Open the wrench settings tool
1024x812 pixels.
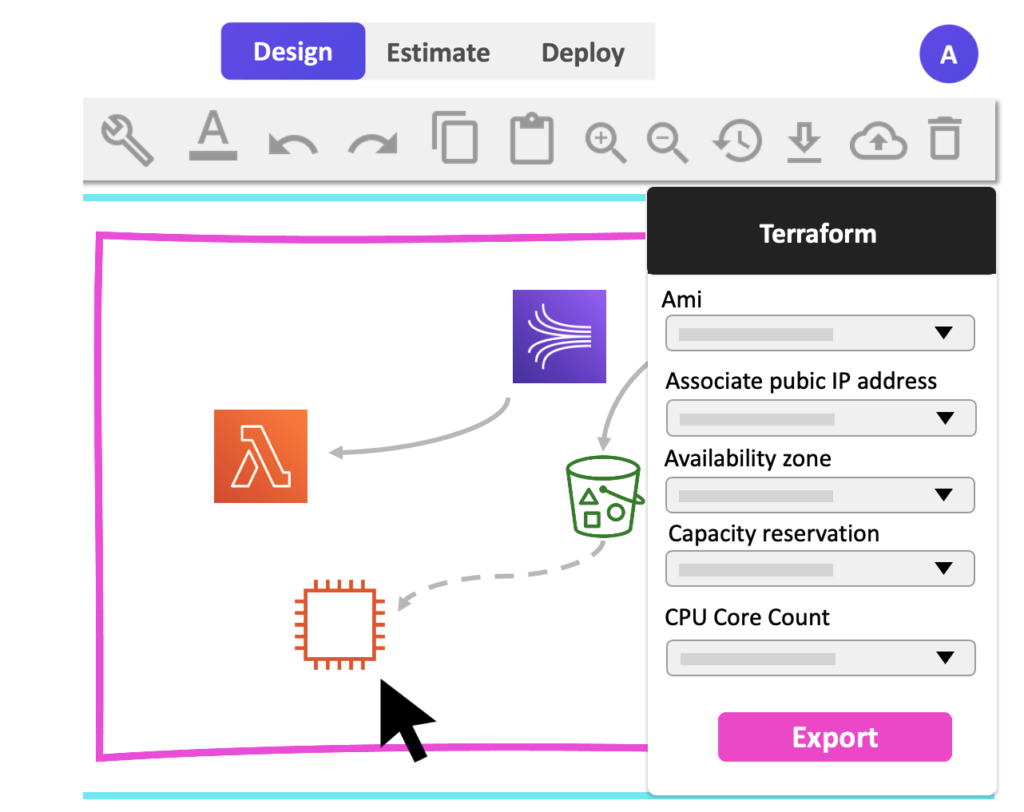click(x=127, y=140)
